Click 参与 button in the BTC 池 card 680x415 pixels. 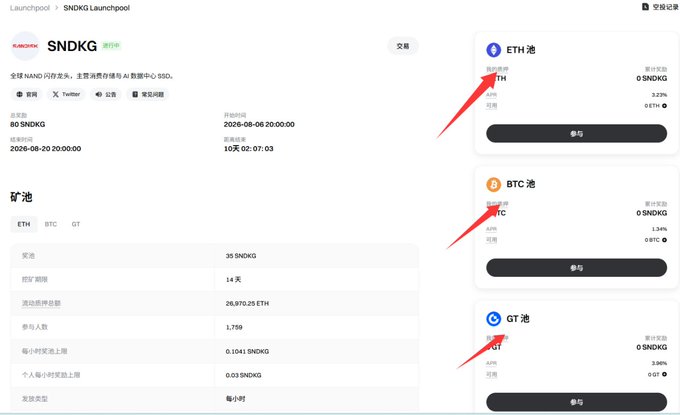pos(576,268)
